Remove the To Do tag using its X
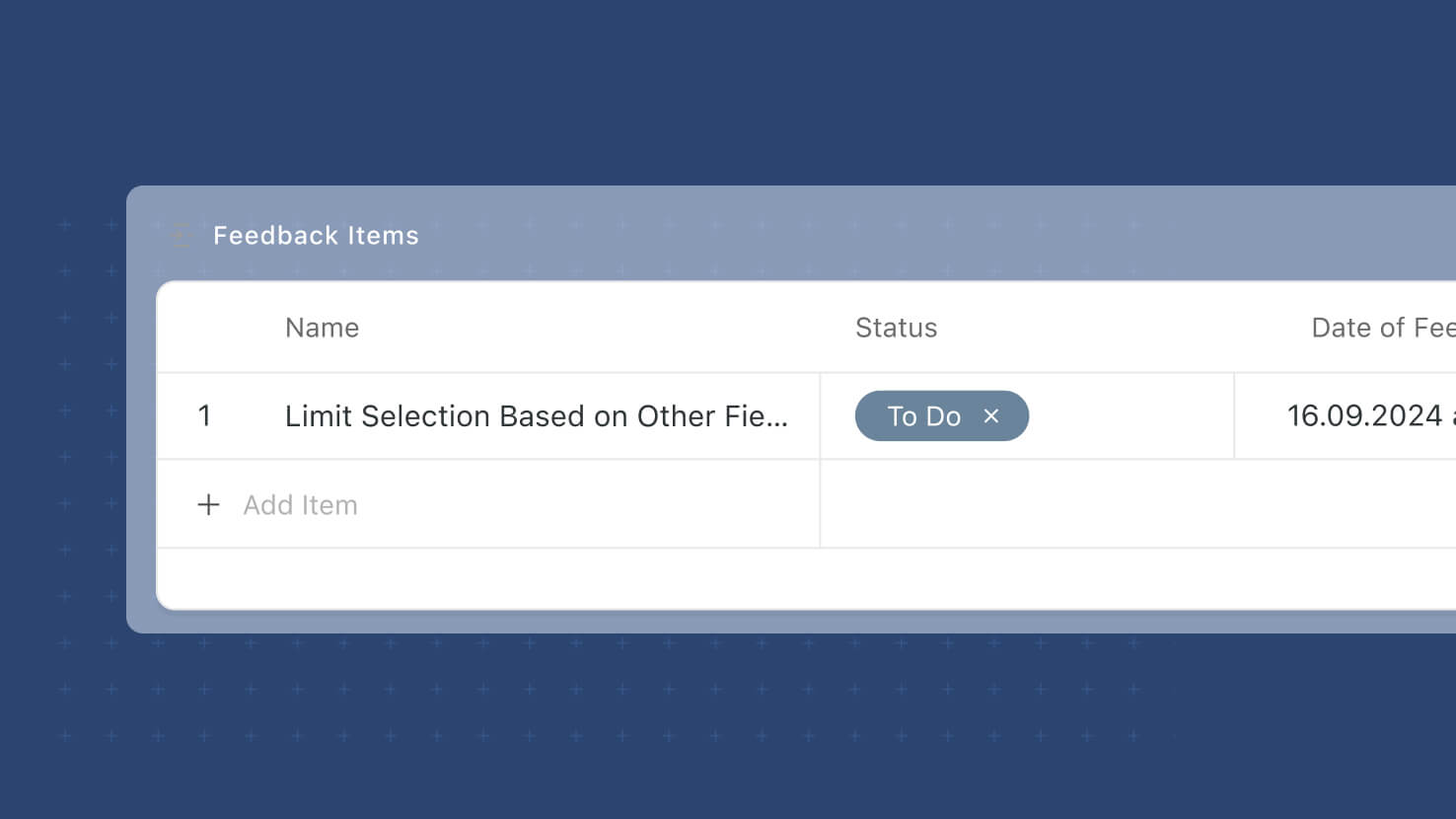 click(991, 416)
